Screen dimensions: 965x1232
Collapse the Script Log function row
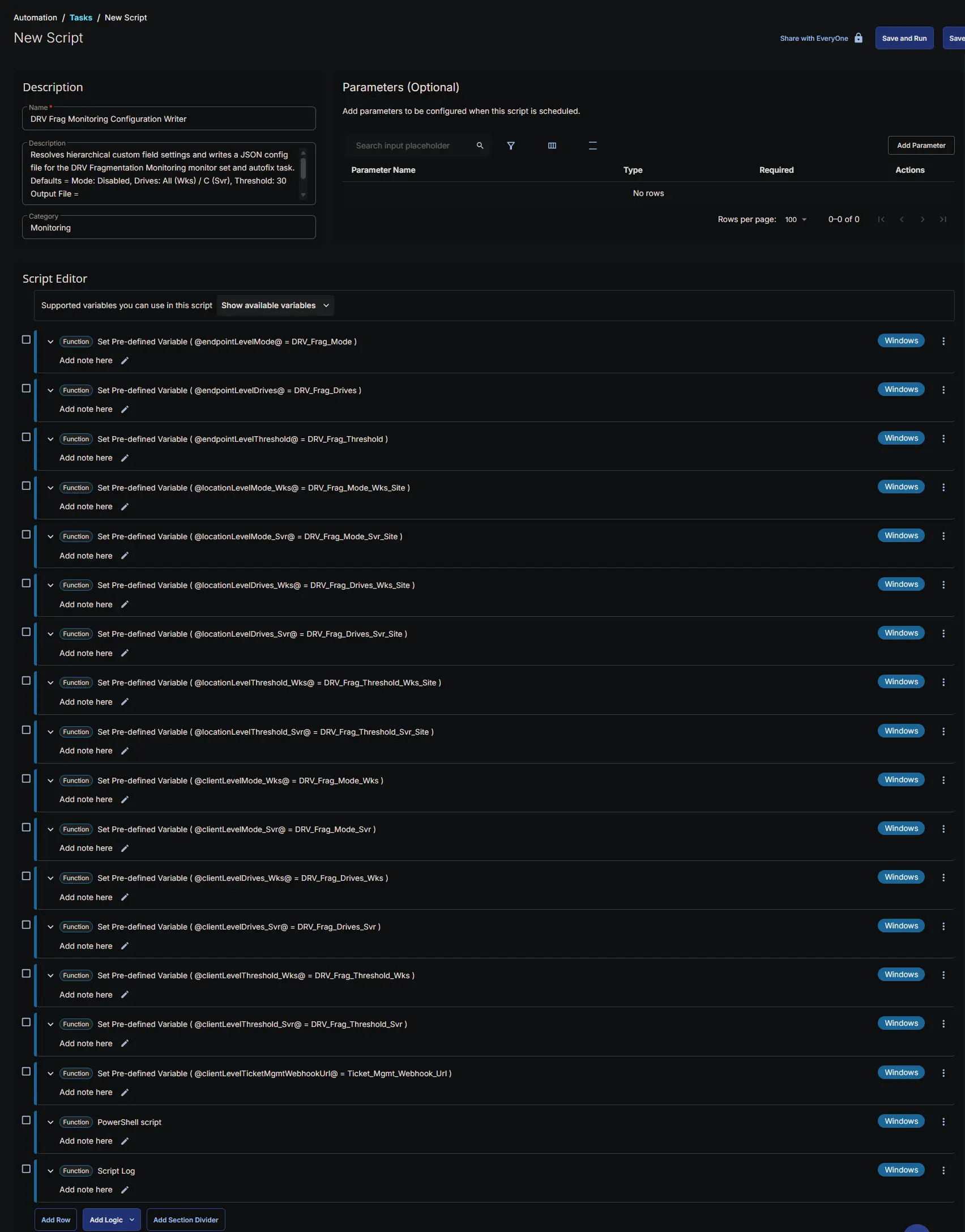[50, 1171]
